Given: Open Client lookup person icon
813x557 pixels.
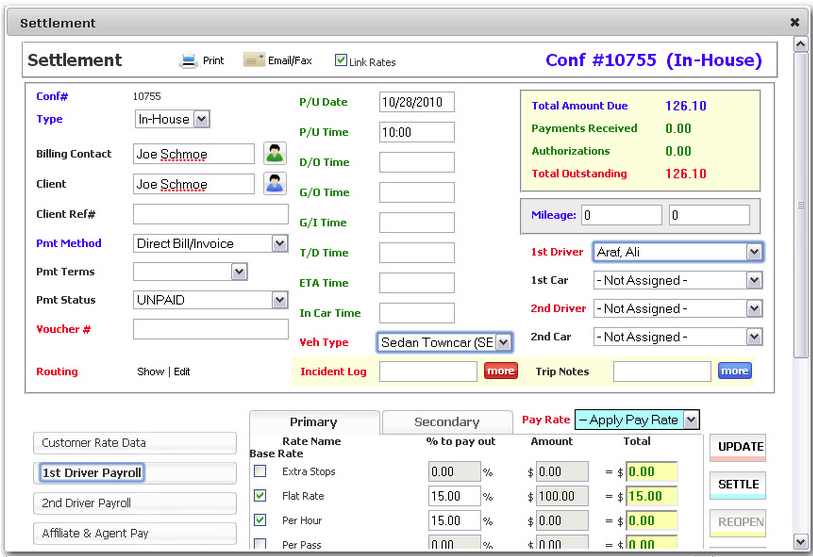Looking at the screenshot, I should coord(274,184).
